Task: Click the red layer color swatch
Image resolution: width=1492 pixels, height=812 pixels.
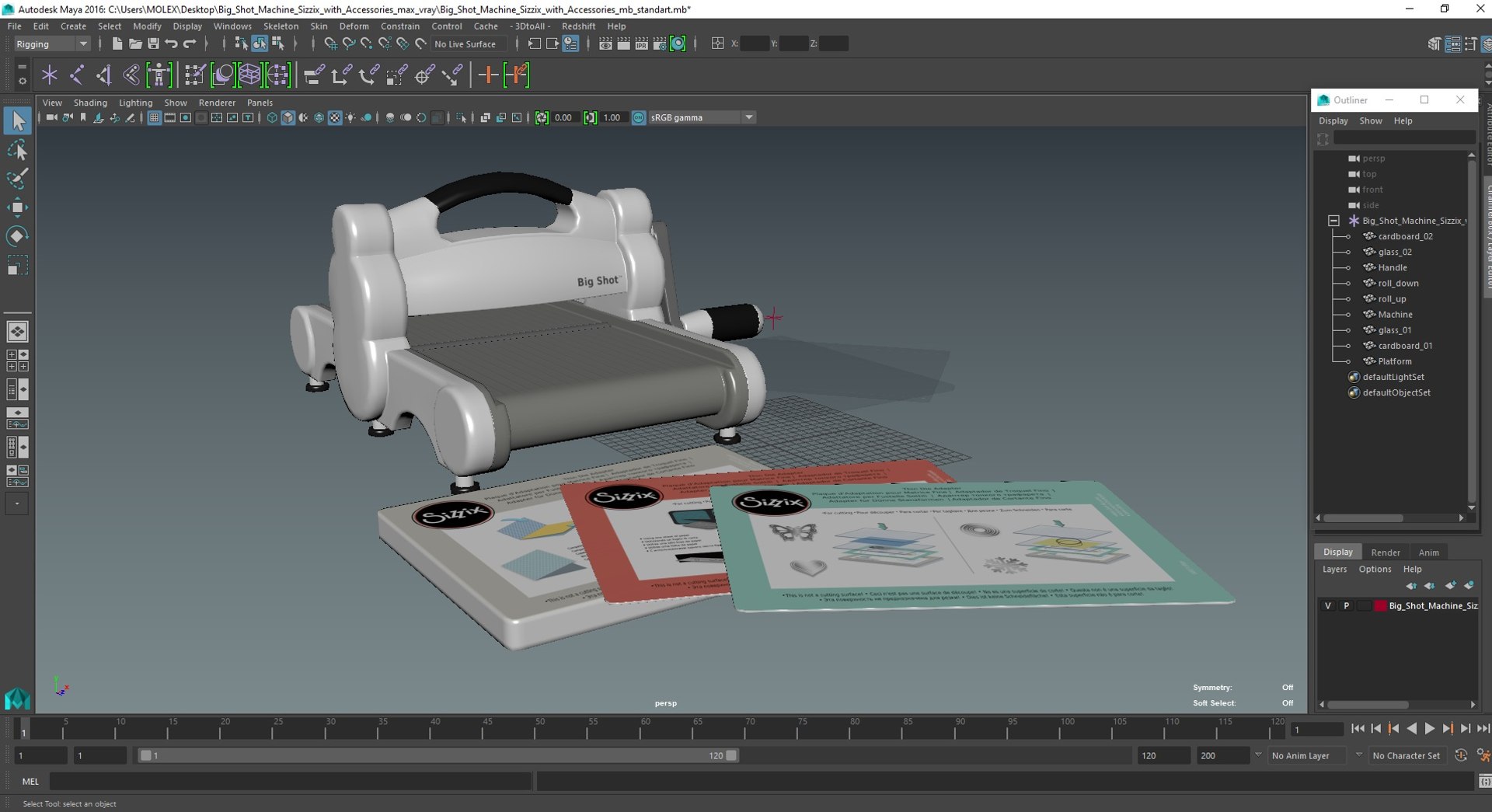Action: click(x=1380, y=605)
